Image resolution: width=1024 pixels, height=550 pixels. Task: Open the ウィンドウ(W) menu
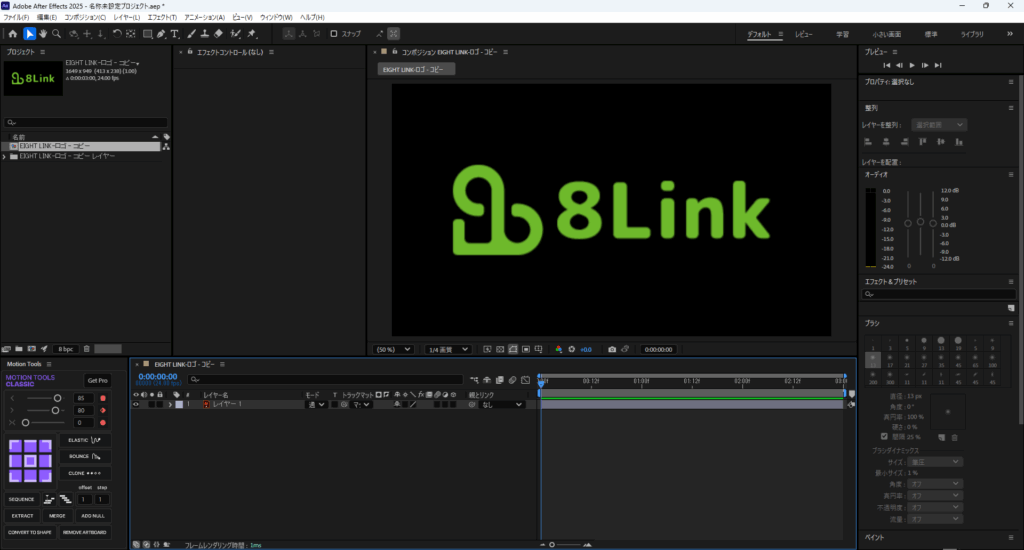pos(276,18)
